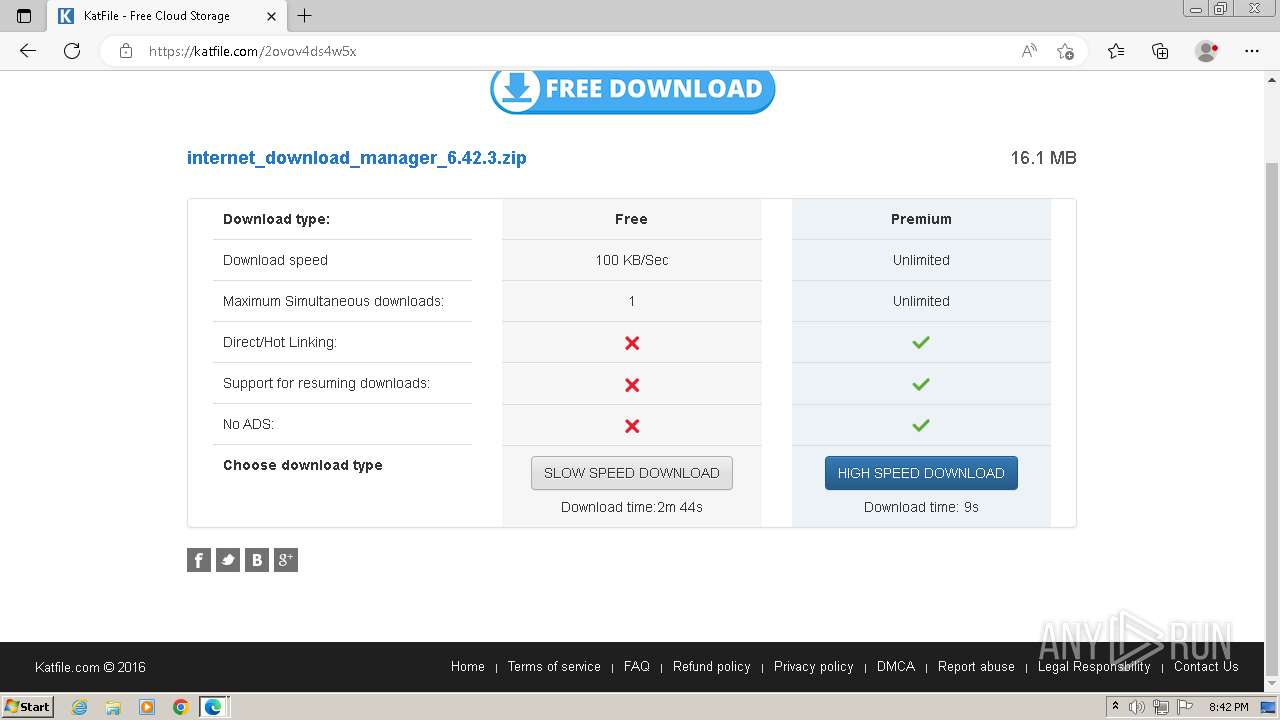Click the Google Plus share icon
This screenshot has height=720, width=1280.
point(286,560)
